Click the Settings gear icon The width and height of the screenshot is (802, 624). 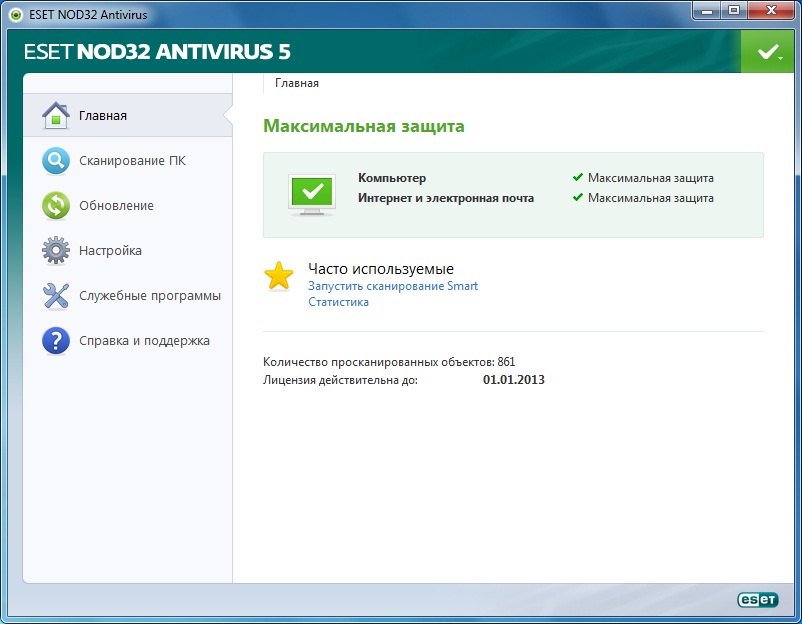tap(56, 251)
